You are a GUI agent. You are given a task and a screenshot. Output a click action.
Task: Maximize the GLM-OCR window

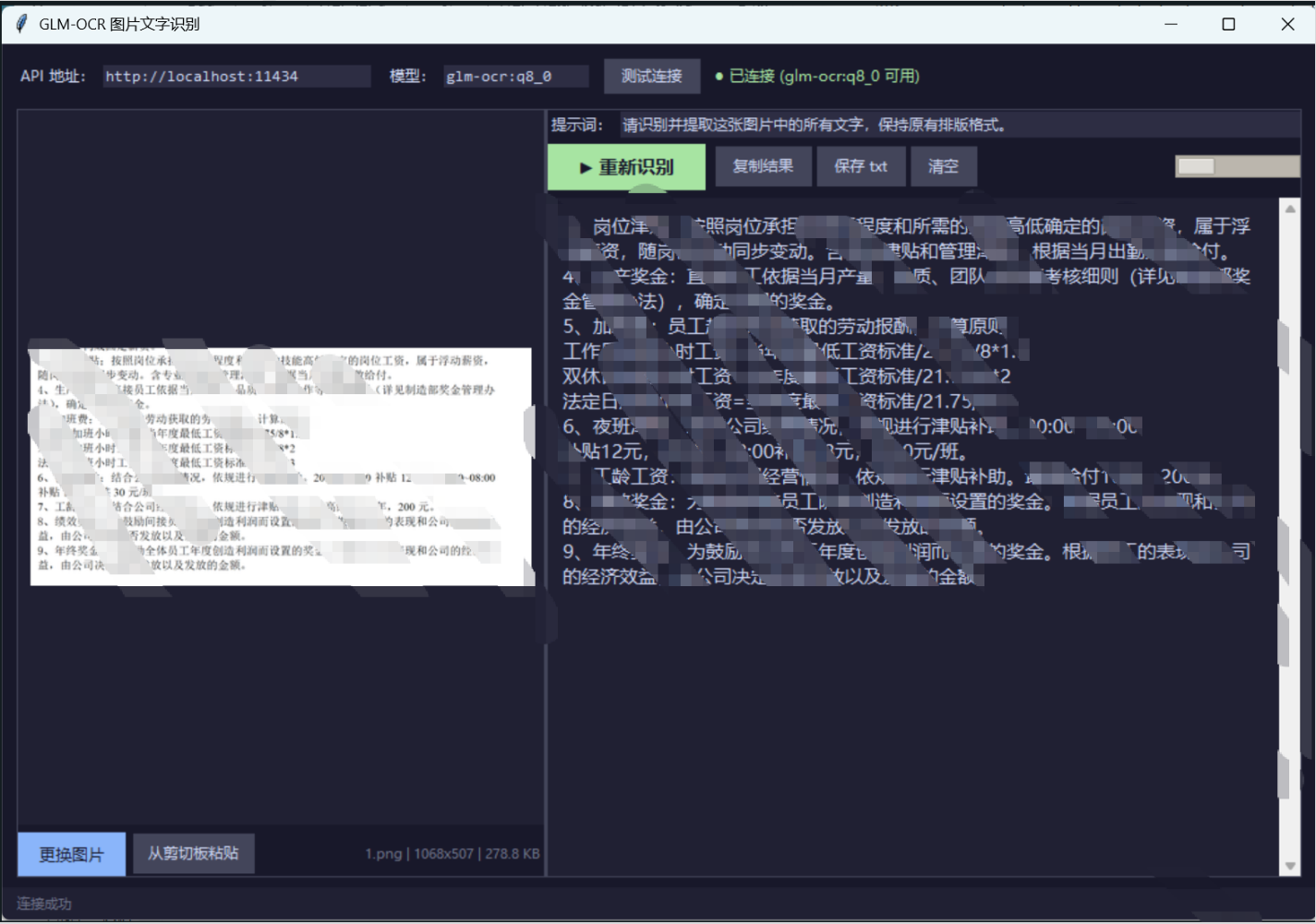point(1228,24)
